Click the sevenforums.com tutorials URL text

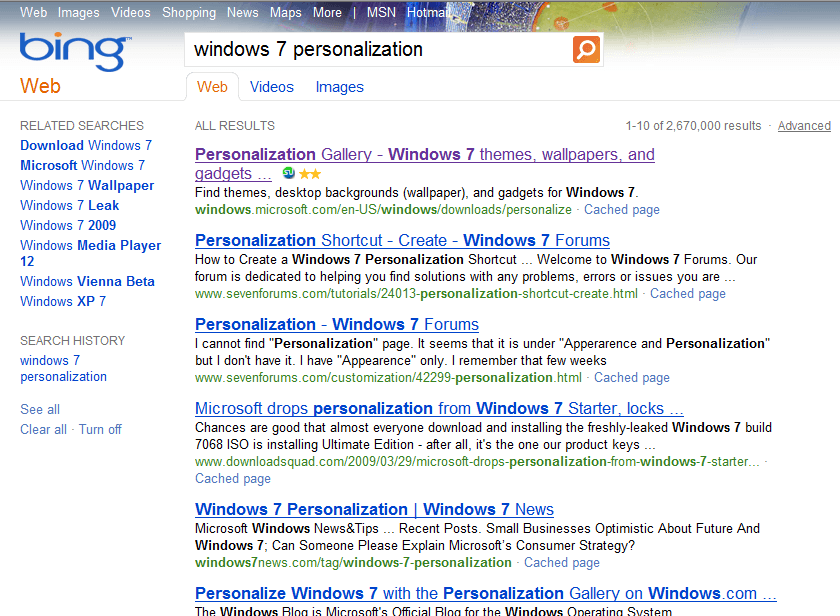[416, 294]
